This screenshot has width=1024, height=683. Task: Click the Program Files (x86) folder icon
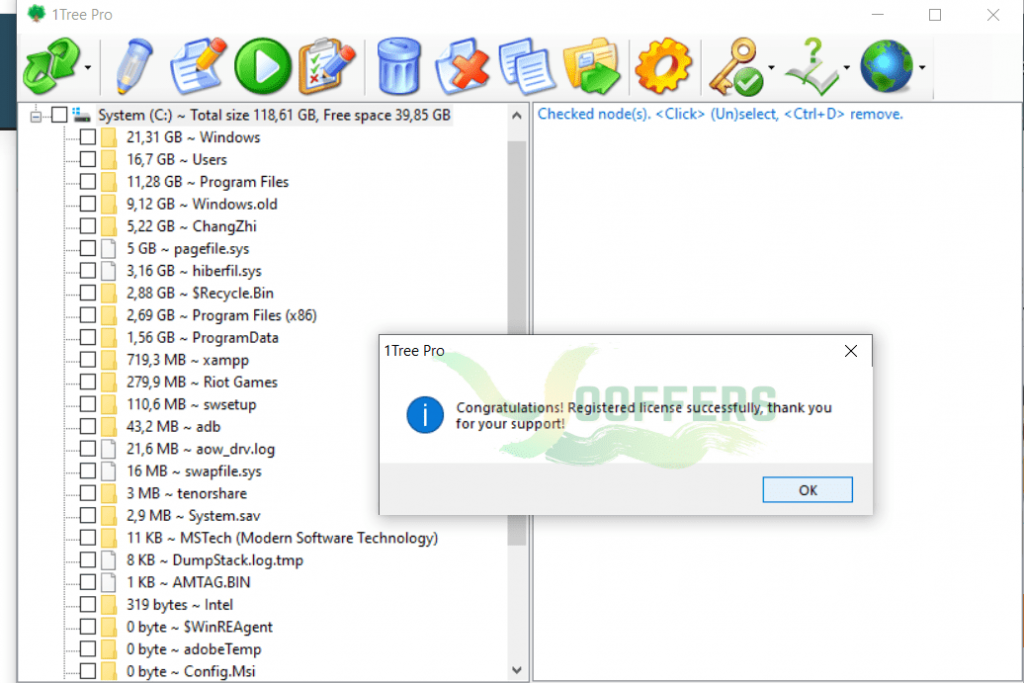(109, 315)
